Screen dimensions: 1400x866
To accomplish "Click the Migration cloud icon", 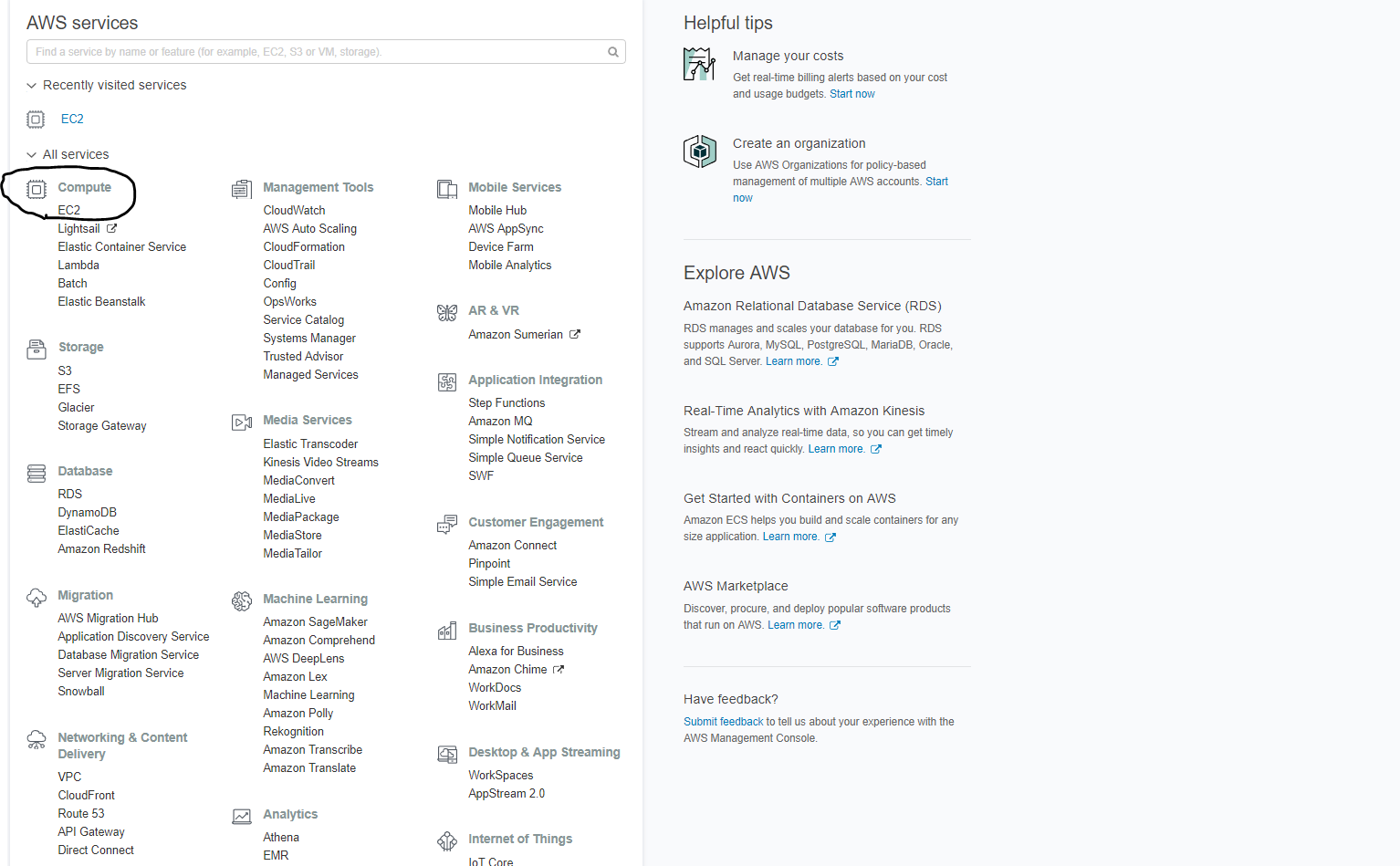I will point(37,597).
